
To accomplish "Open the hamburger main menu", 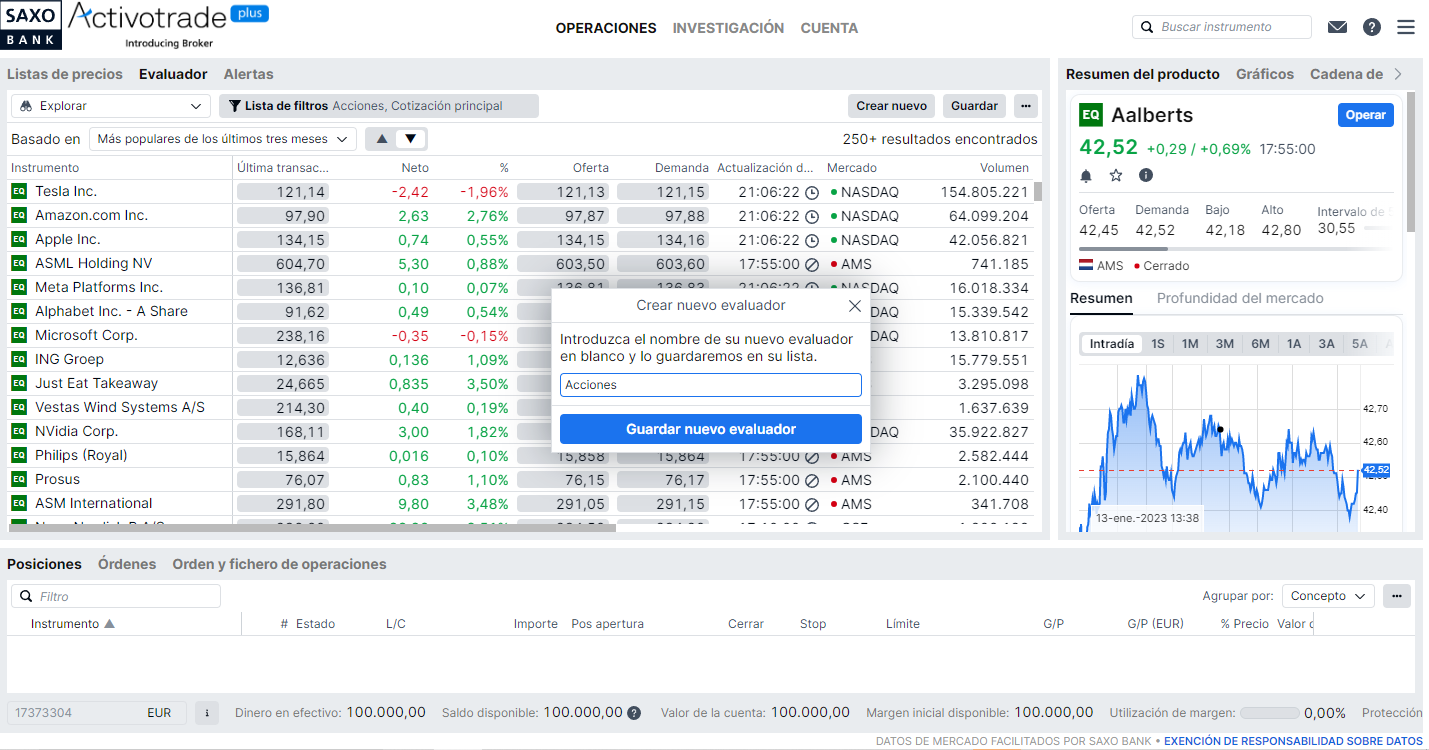I will [x=1406, y=27].
